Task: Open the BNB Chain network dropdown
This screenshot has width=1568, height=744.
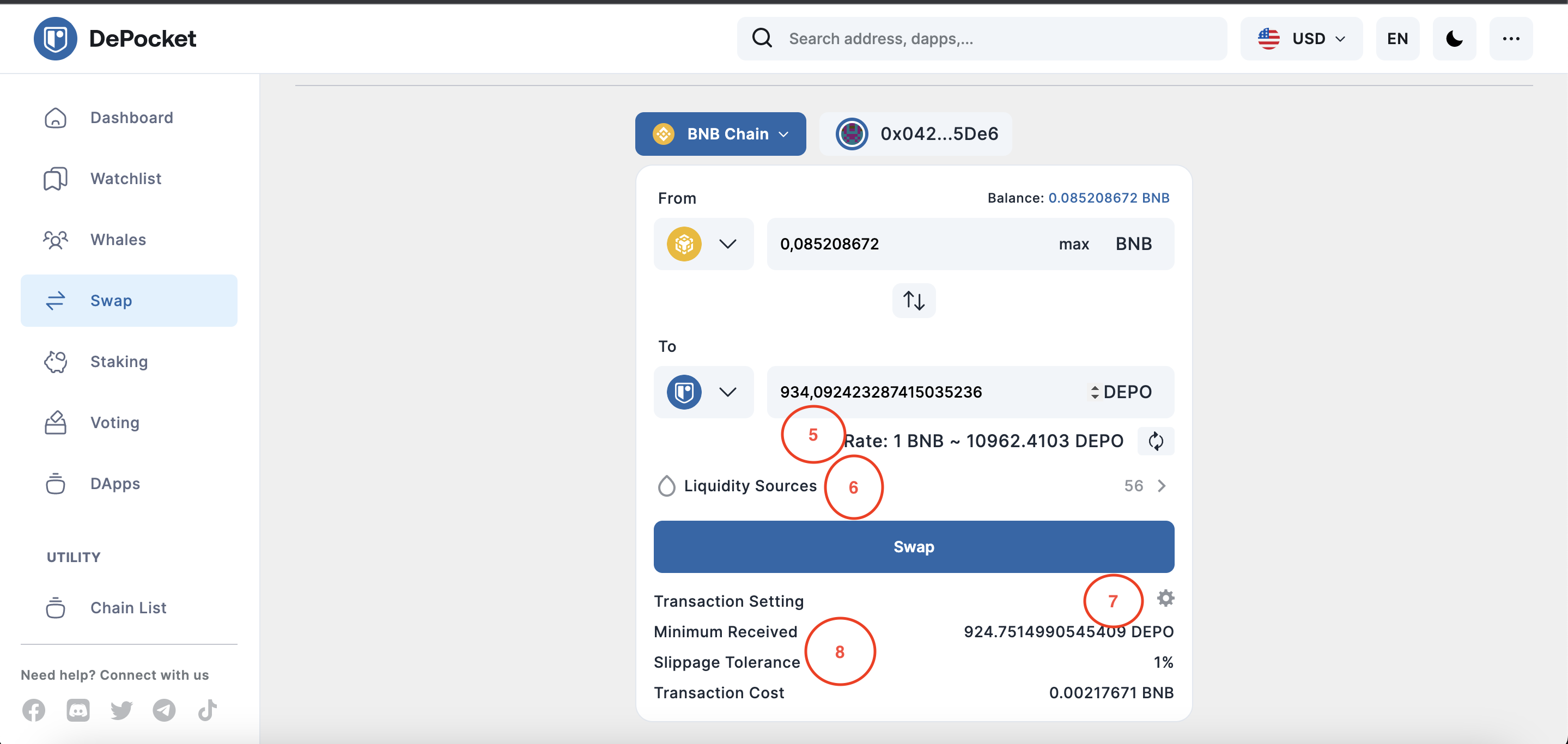Action: (x=720, y=134)
